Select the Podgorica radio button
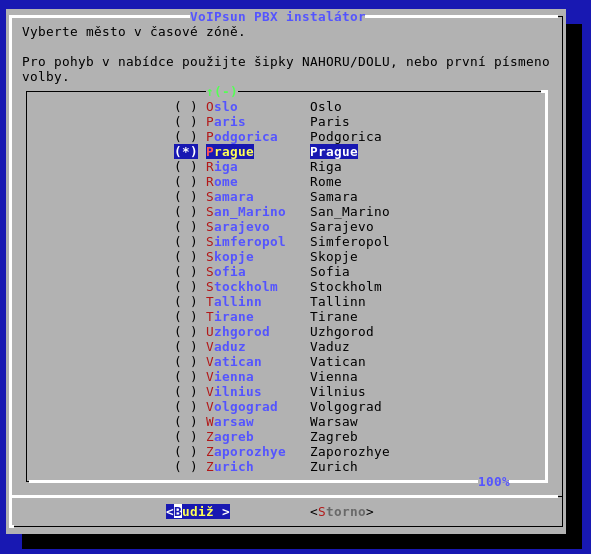 [x=186, y=137]
